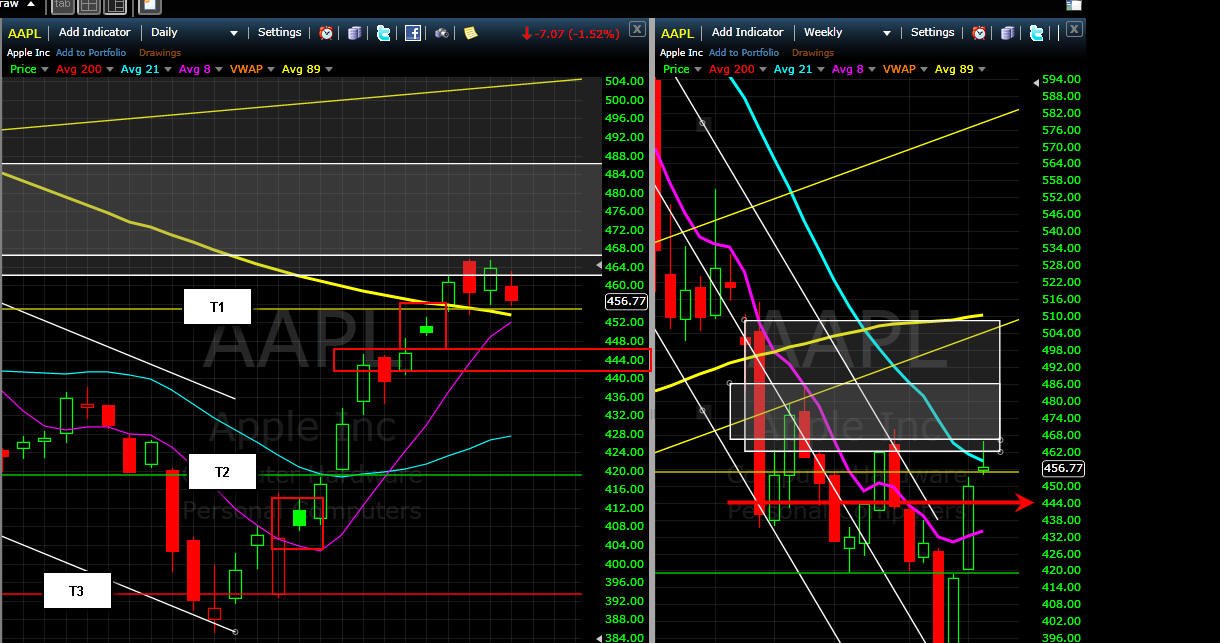The height and width of the screenshot is (643, 1220).
Task: Open Drawings link in Weekly chart
Action: pos(813,53)
